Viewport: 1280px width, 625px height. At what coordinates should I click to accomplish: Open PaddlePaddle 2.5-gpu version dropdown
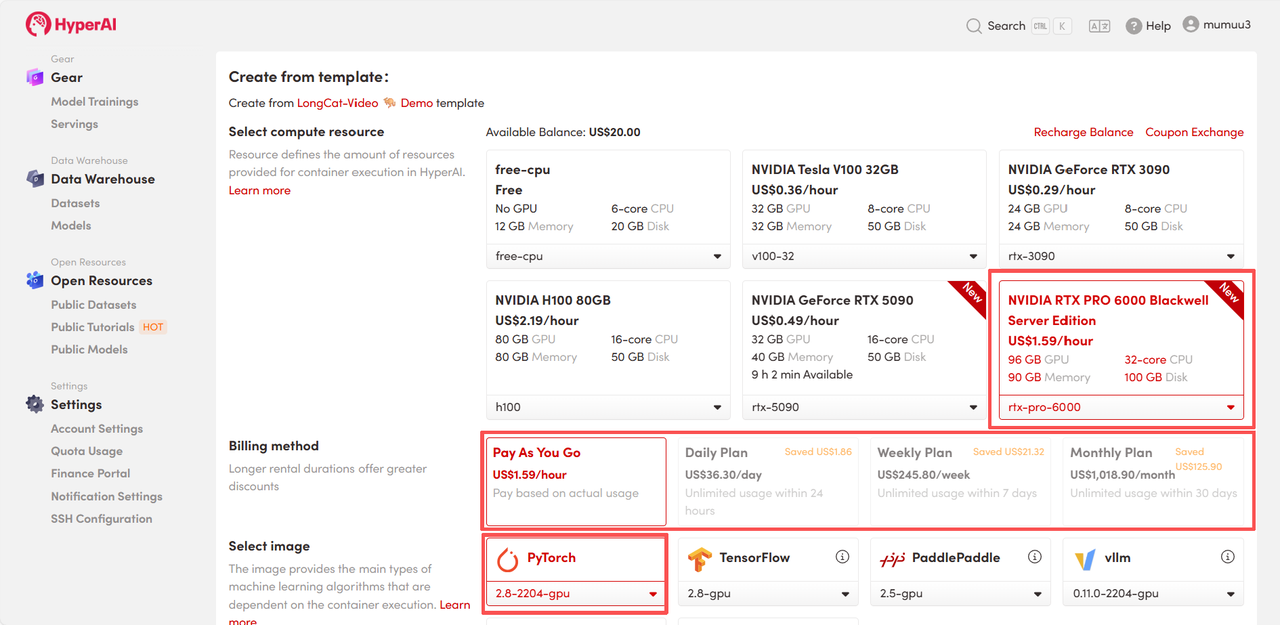(960, 593)
